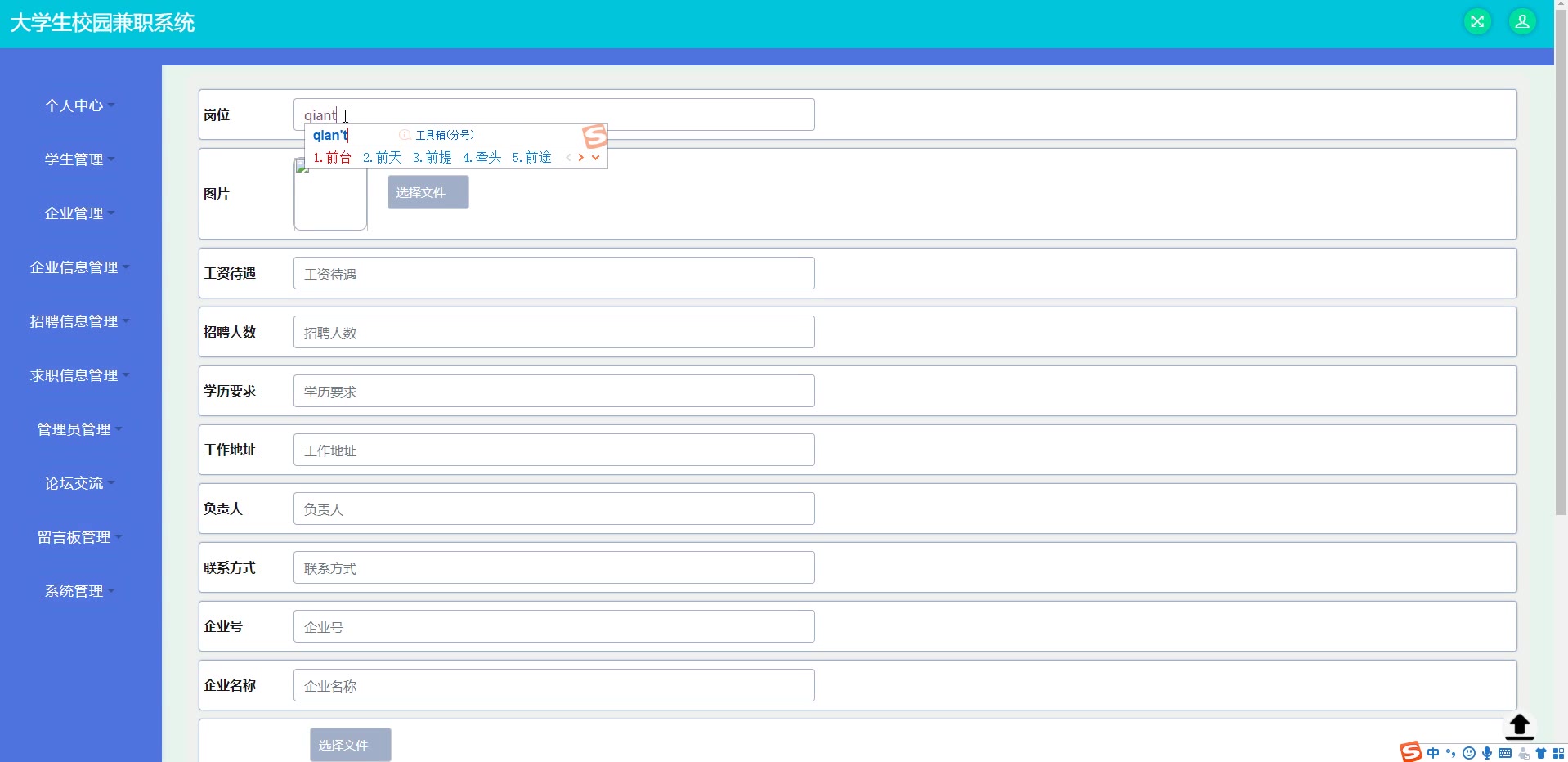Viewport: 1568px width, 762px height.
Task: Click the Sogou logo on the IME toolbar
Action: (x=1411, y=752)
